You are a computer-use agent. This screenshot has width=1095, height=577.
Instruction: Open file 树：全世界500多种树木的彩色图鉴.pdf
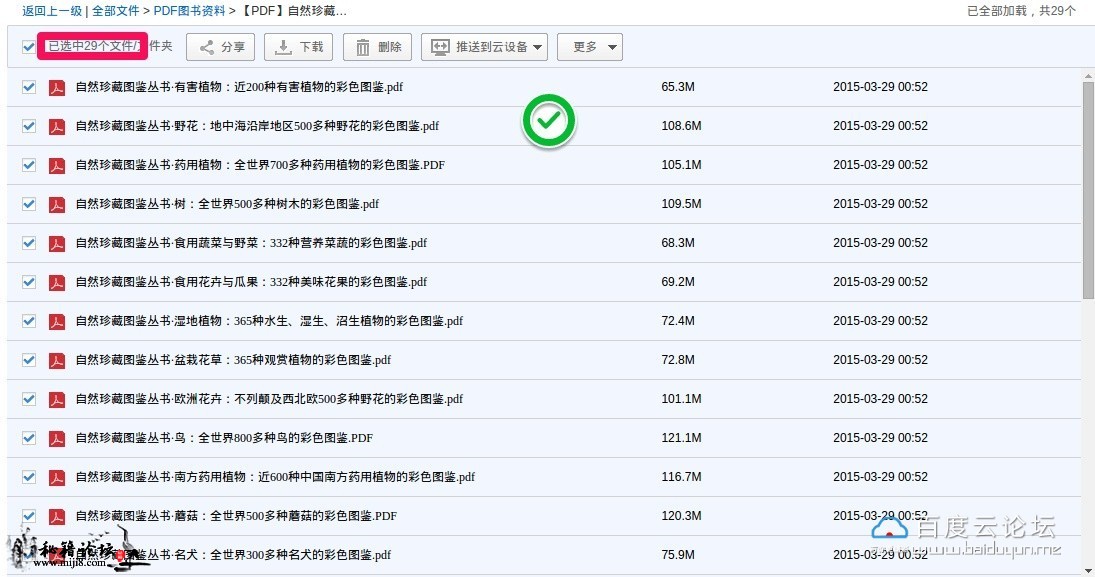click(227, 204)
